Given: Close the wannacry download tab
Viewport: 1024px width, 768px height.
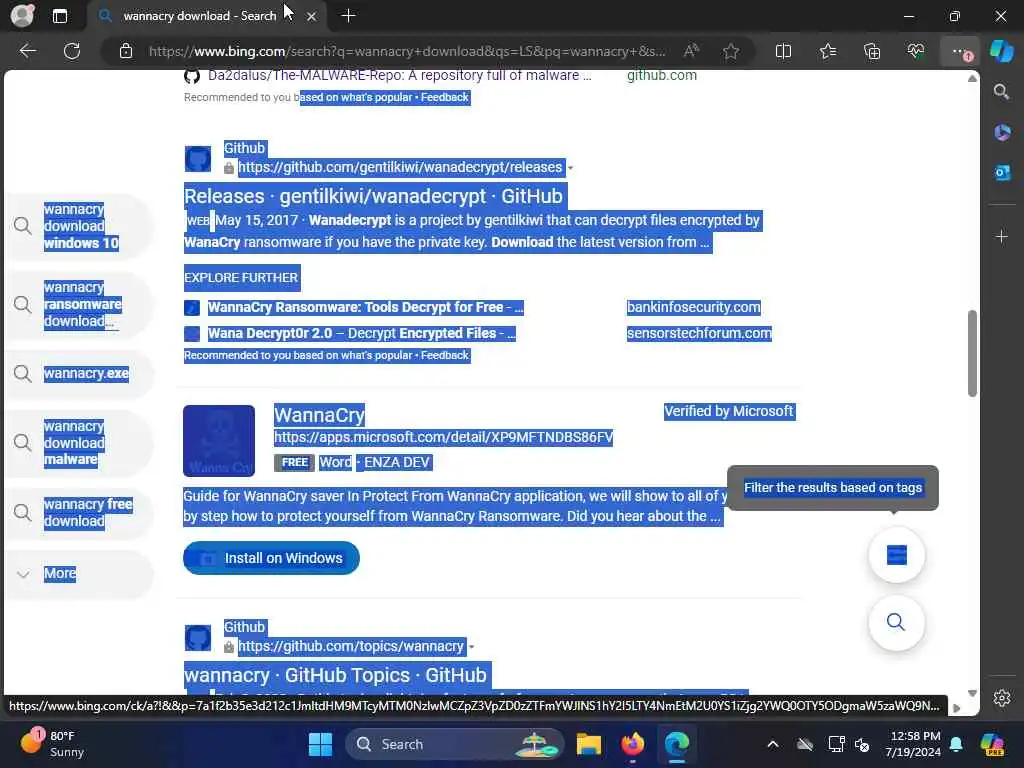Looking at the screenshot, I should pyautogui.click(x=312, y=16).
